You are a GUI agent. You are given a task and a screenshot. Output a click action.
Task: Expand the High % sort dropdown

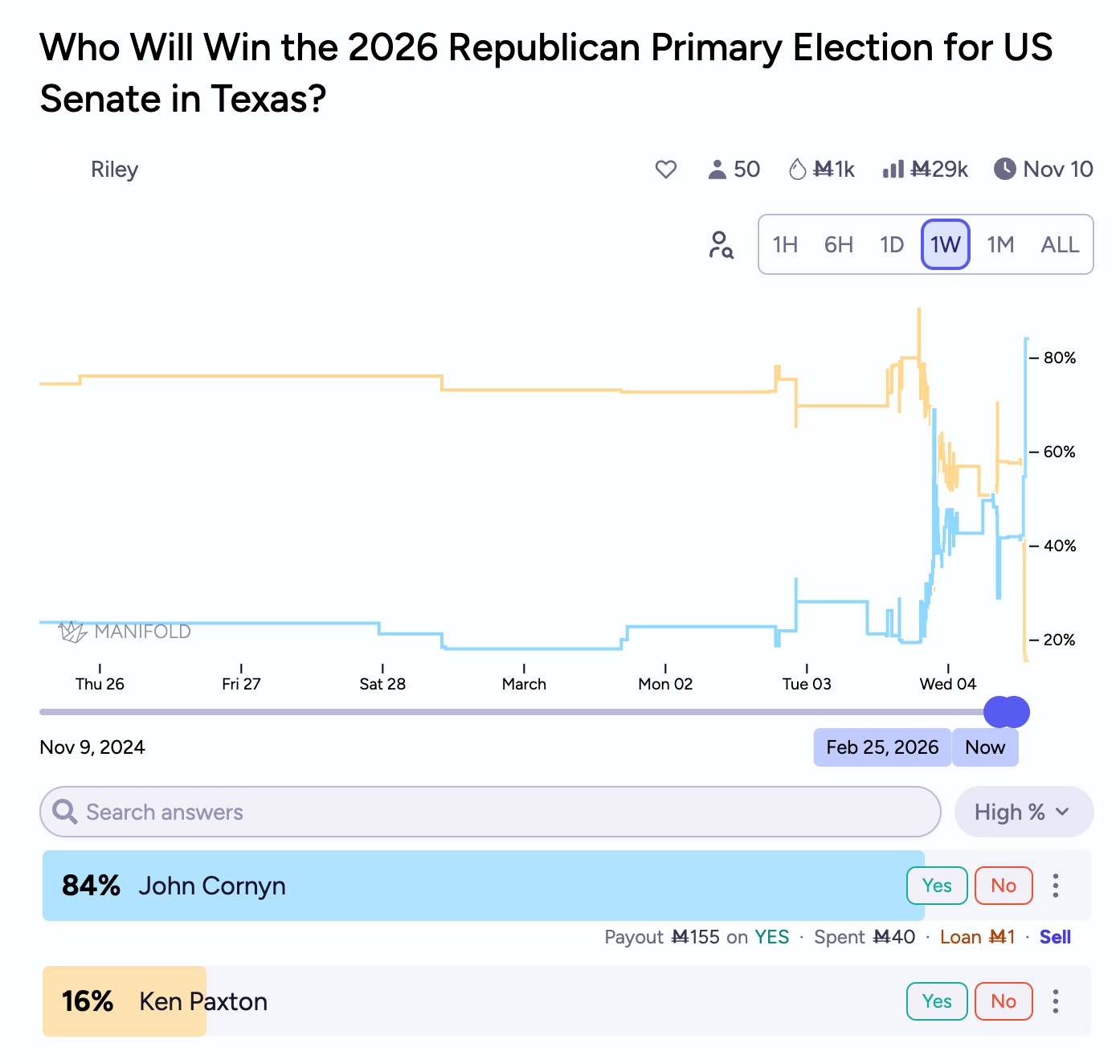1023,812
